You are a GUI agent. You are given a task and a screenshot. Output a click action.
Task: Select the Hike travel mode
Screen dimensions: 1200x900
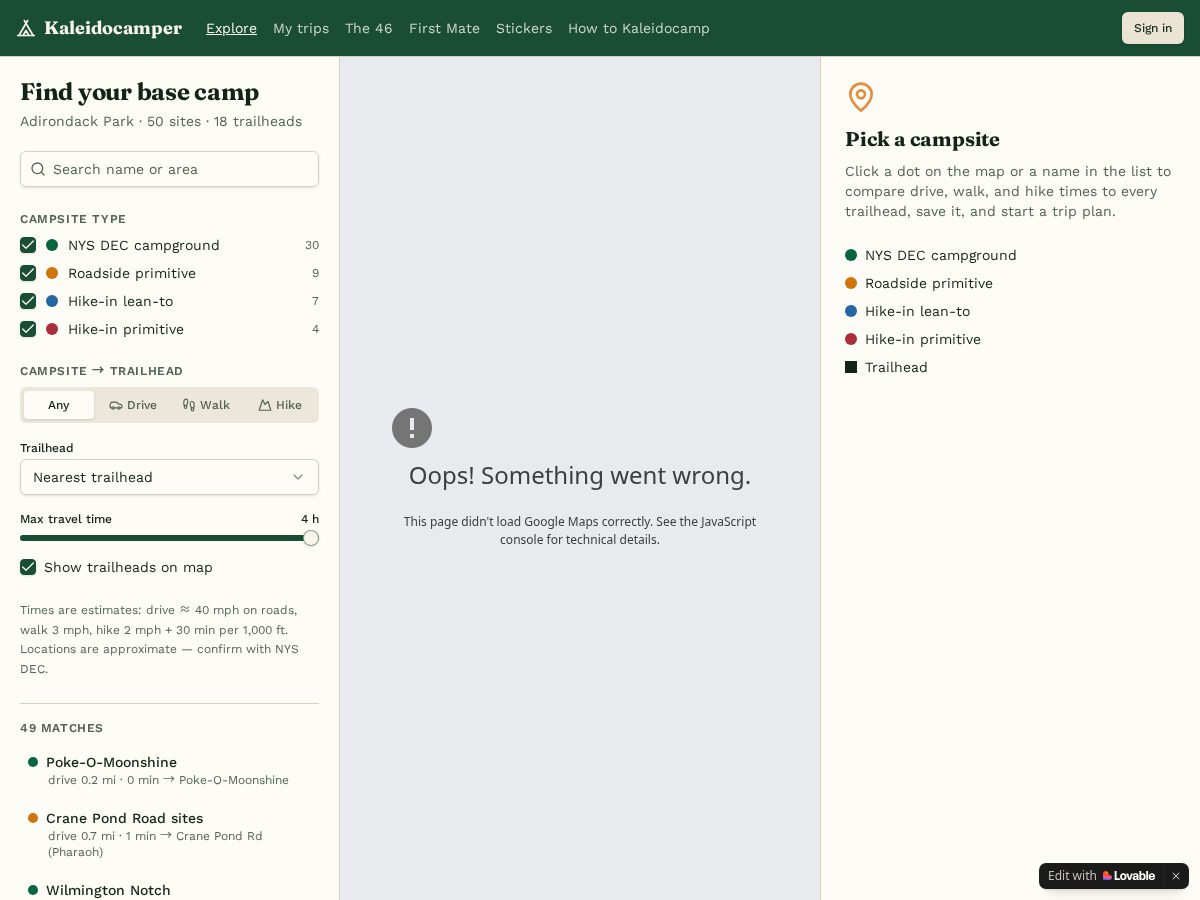[x=280, y=405]
